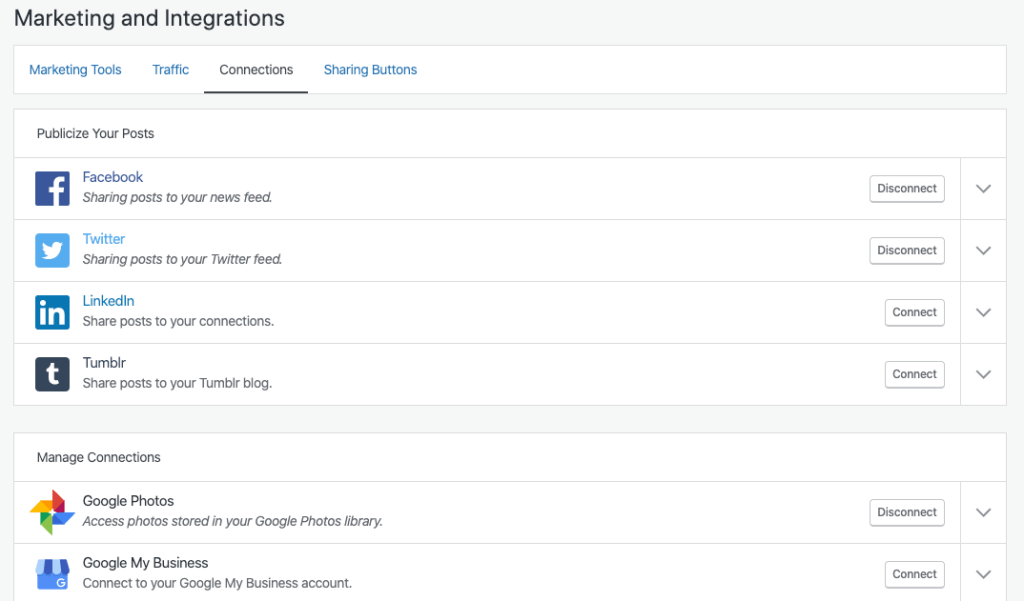Screen dimensions: 1024x601
Task: Expand the Google Photos connection details
Action: click(x=983, y=511)
